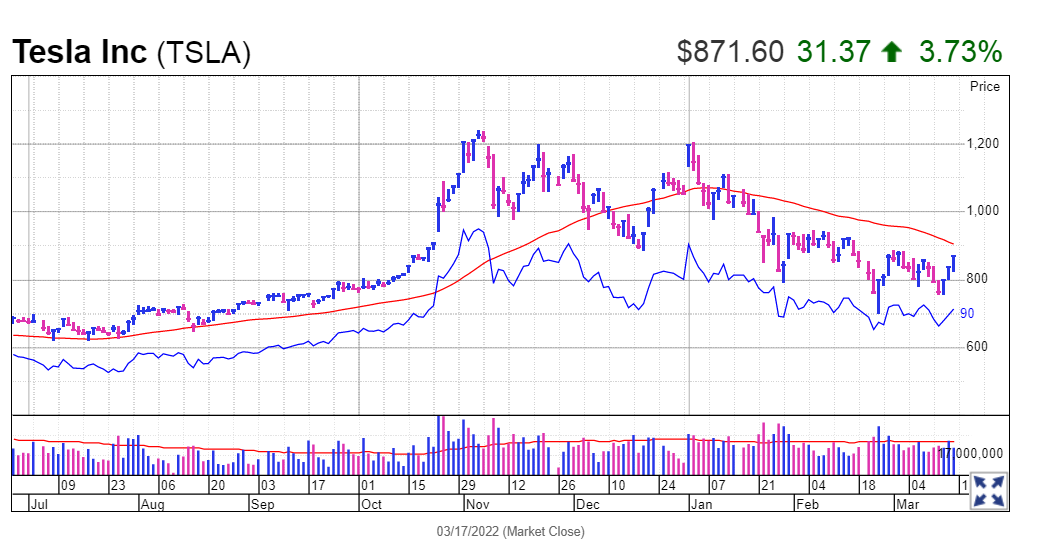
Task: Select the Dec month marker
Action: pos(587,504)
